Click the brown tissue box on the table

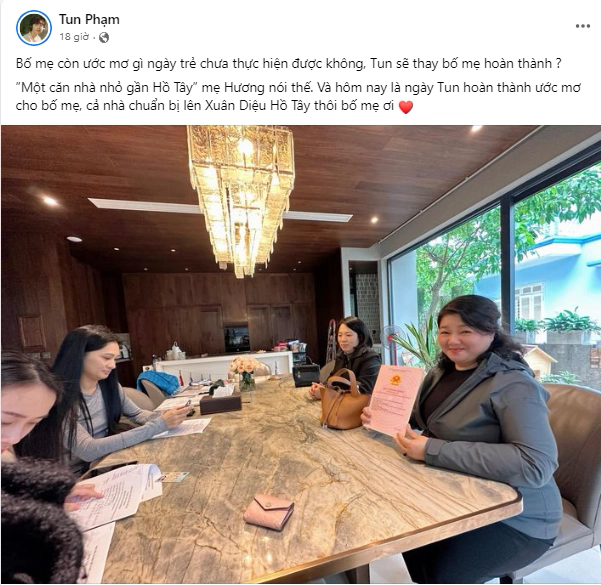tap(220, 403)
